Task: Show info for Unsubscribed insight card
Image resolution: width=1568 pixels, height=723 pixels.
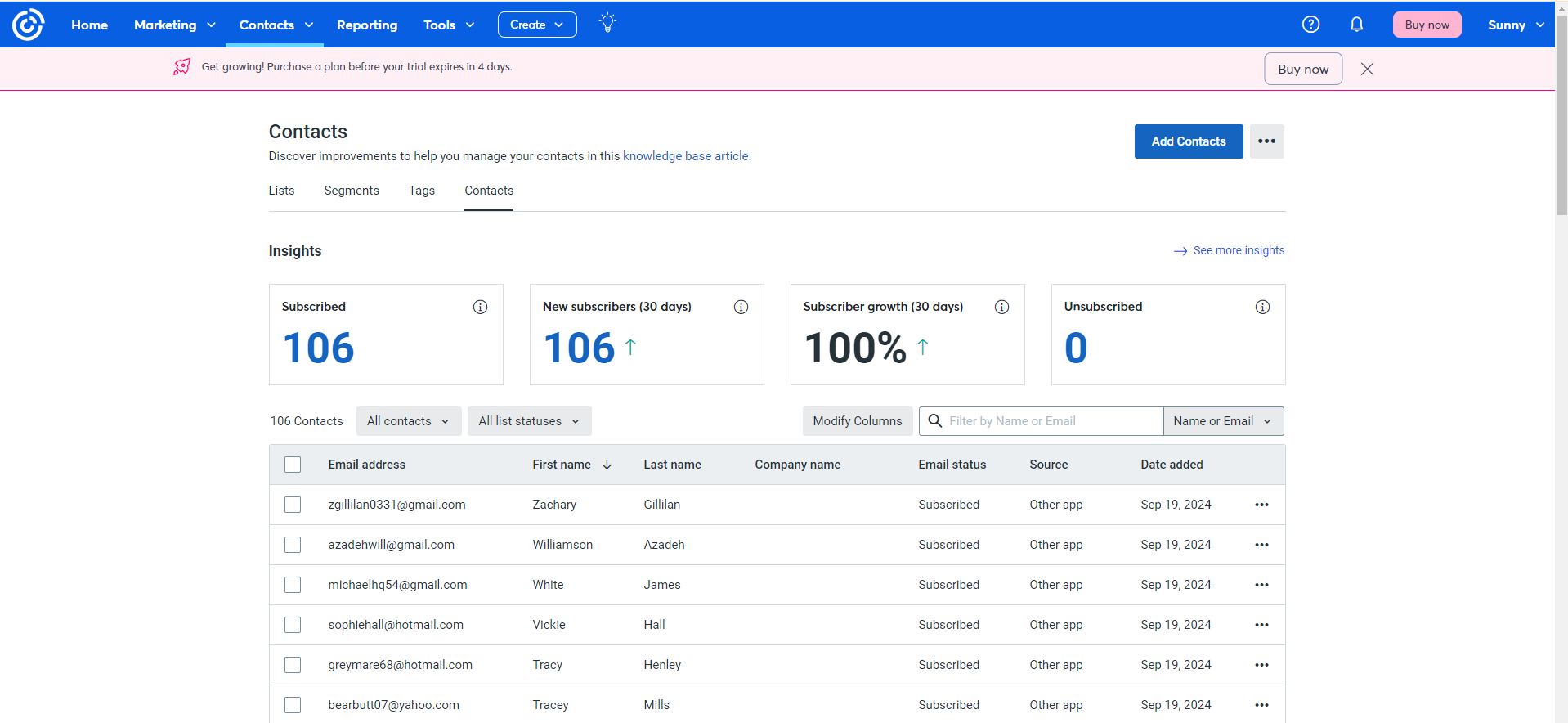Action: [x=1262, y=307]
